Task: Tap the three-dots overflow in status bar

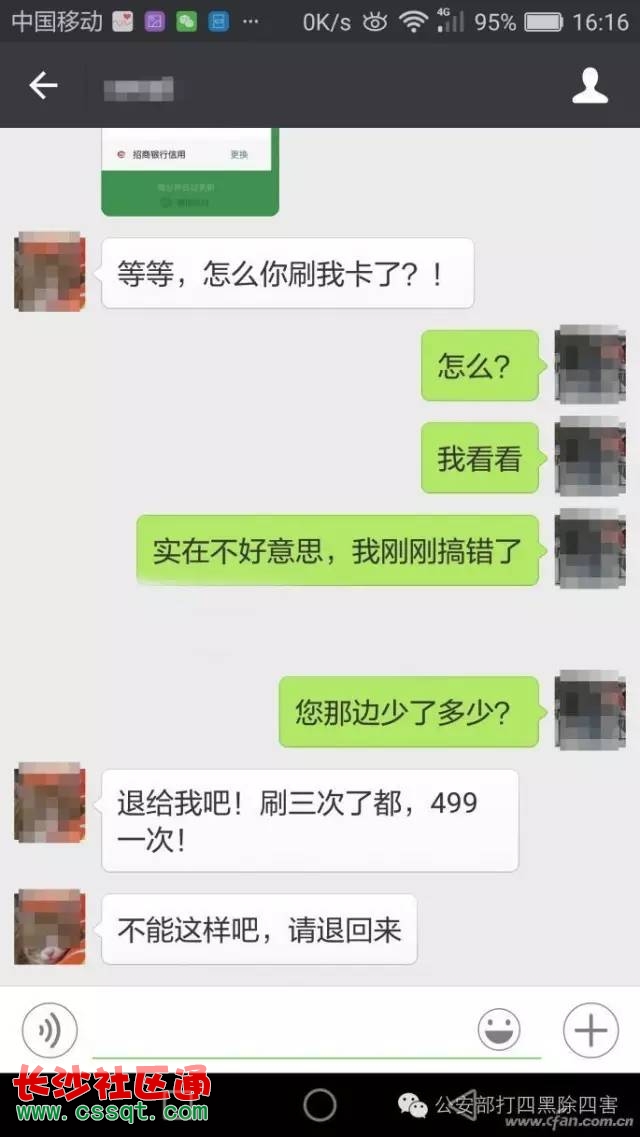Action: [250, 22]
